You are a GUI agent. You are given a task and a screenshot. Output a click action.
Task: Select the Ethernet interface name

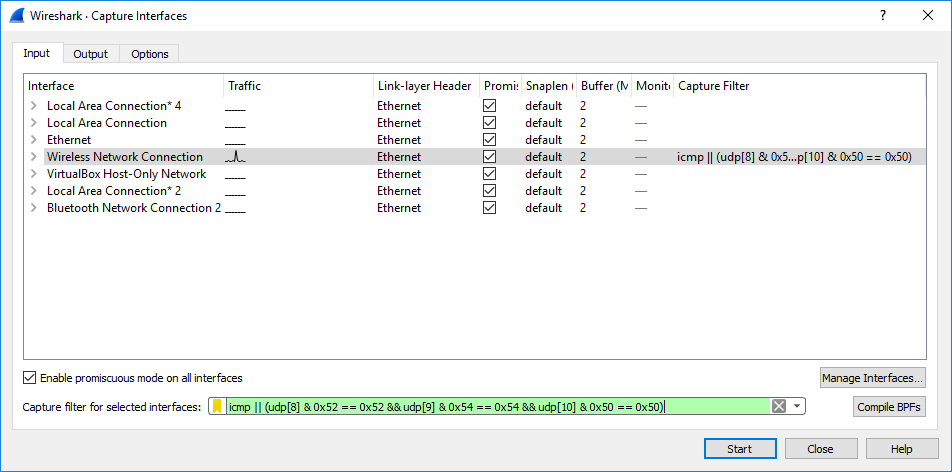(x=69, y=140)
